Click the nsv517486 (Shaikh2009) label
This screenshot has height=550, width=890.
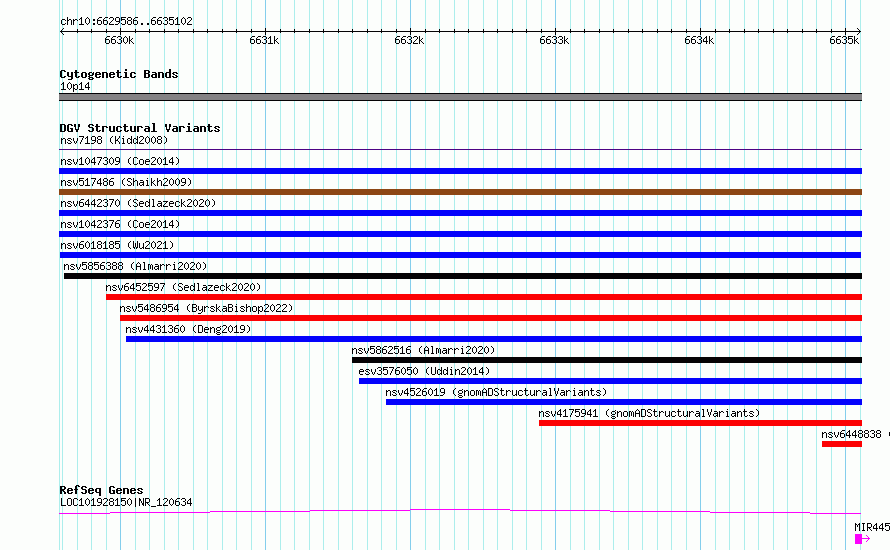126,182
